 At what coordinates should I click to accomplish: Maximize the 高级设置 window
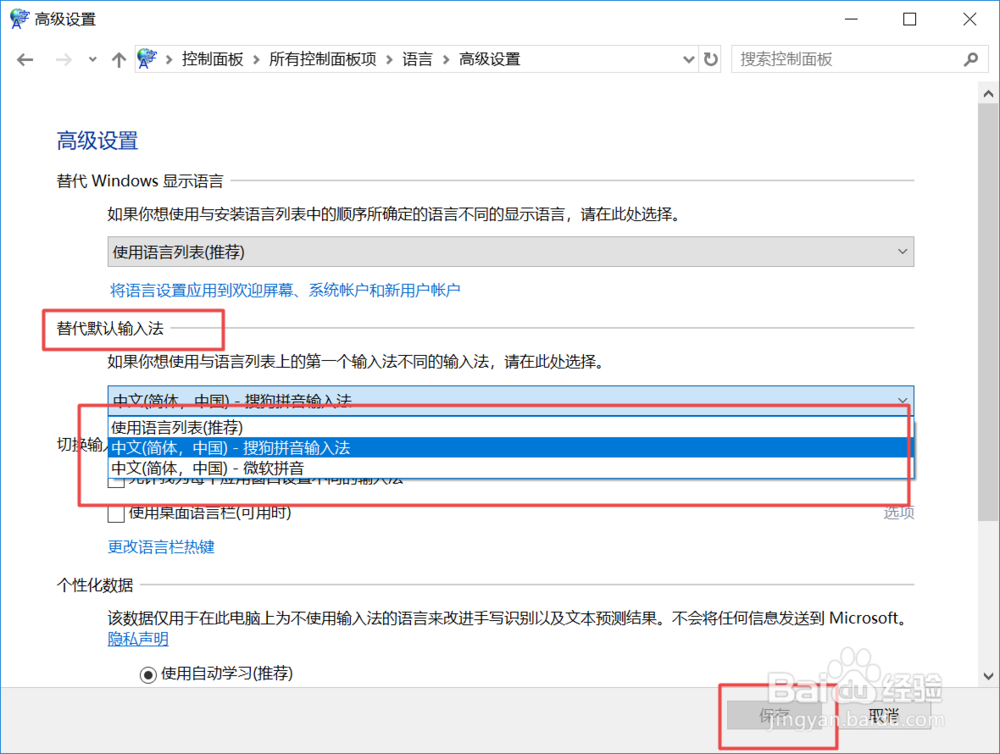pos(909,19)
